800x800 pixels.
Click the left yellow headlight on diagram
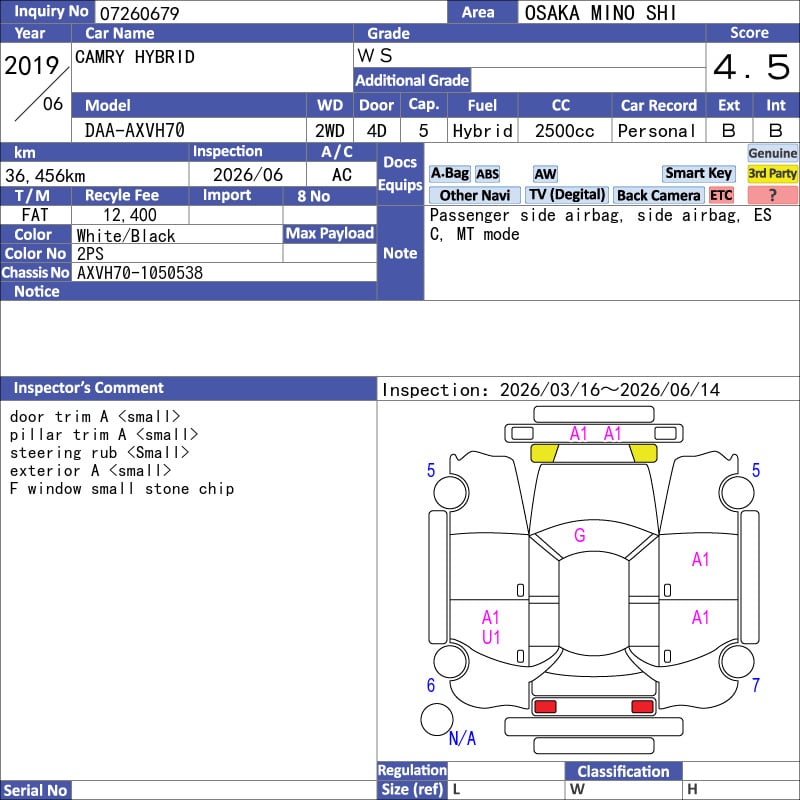tap(544, 453)
